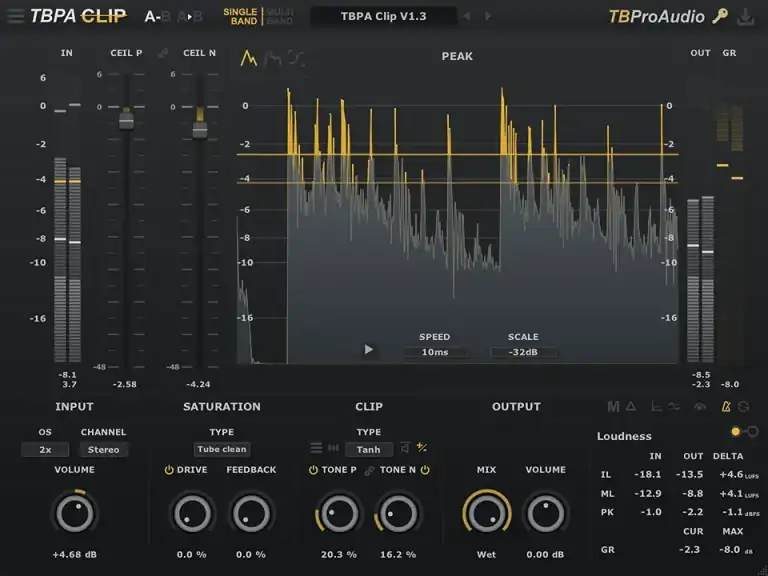768x576 pixels.
Task: Click the TBProAudio logo
Action: (x=656, y=16)
